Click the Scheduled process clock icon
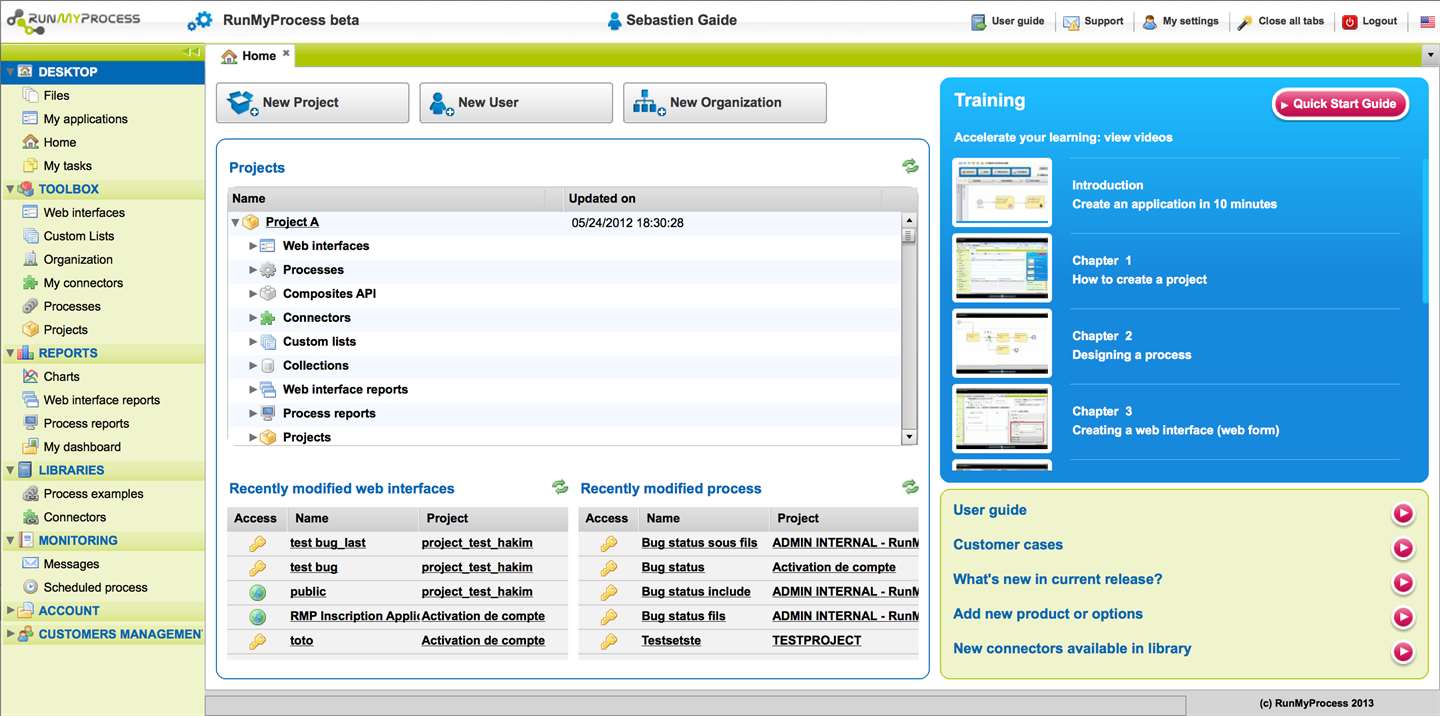 (30, 587)
